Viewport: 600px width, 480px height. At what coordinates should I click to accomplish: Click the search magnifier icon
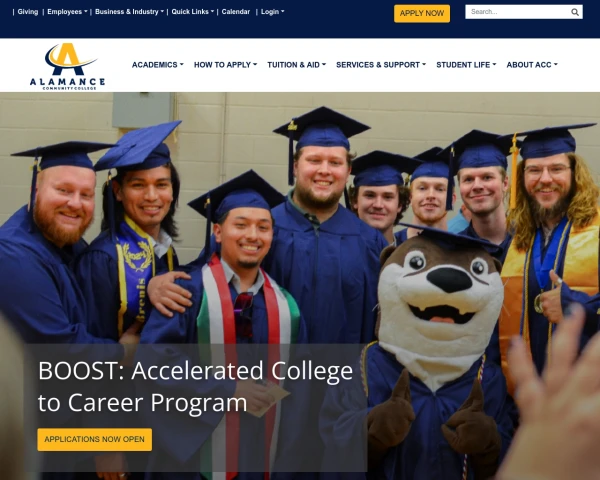pyautogui.click(x=574, y=12)
